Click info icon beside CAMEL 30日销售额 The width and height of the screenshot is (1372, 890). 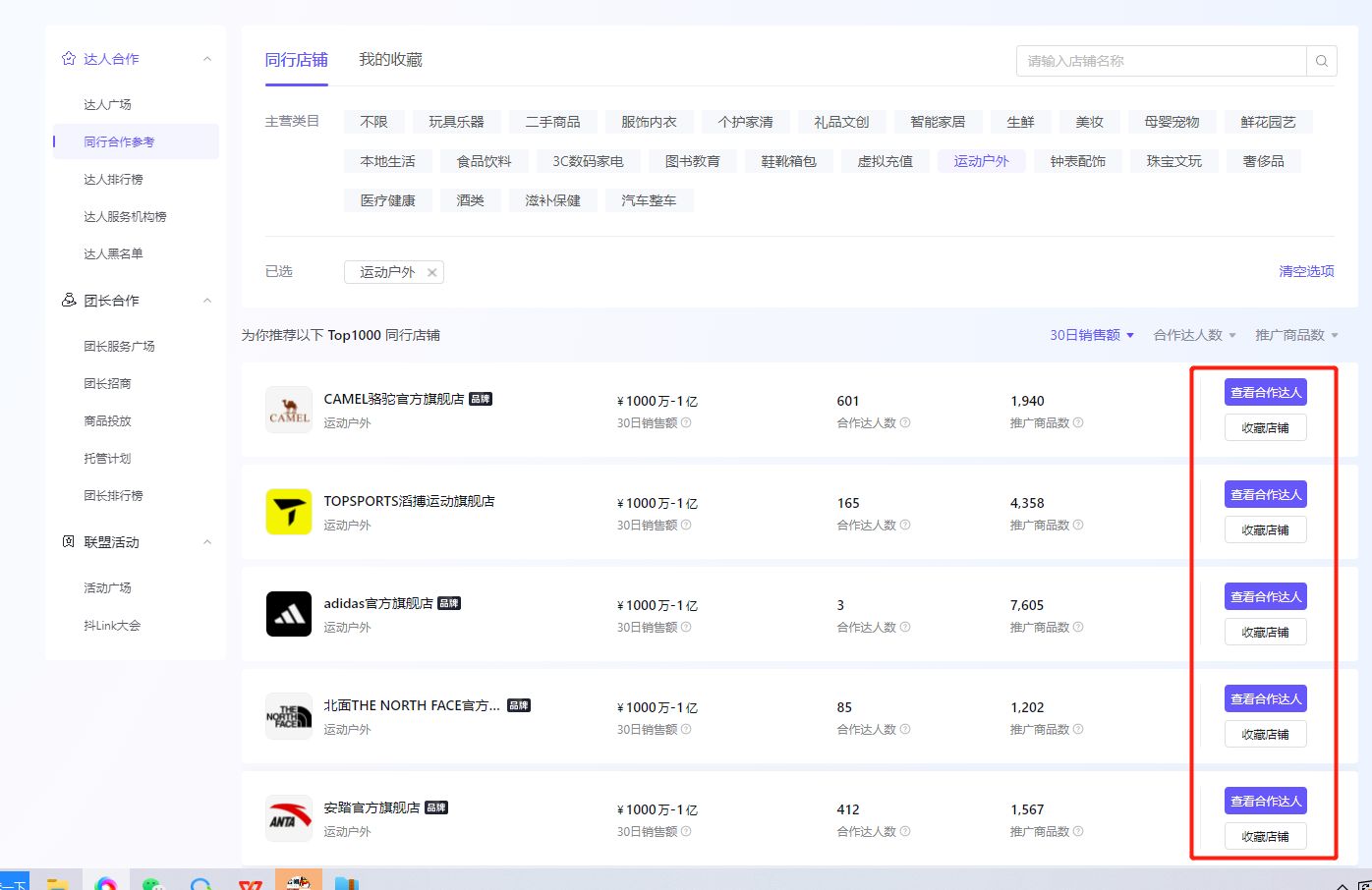[x=686, y=422]
